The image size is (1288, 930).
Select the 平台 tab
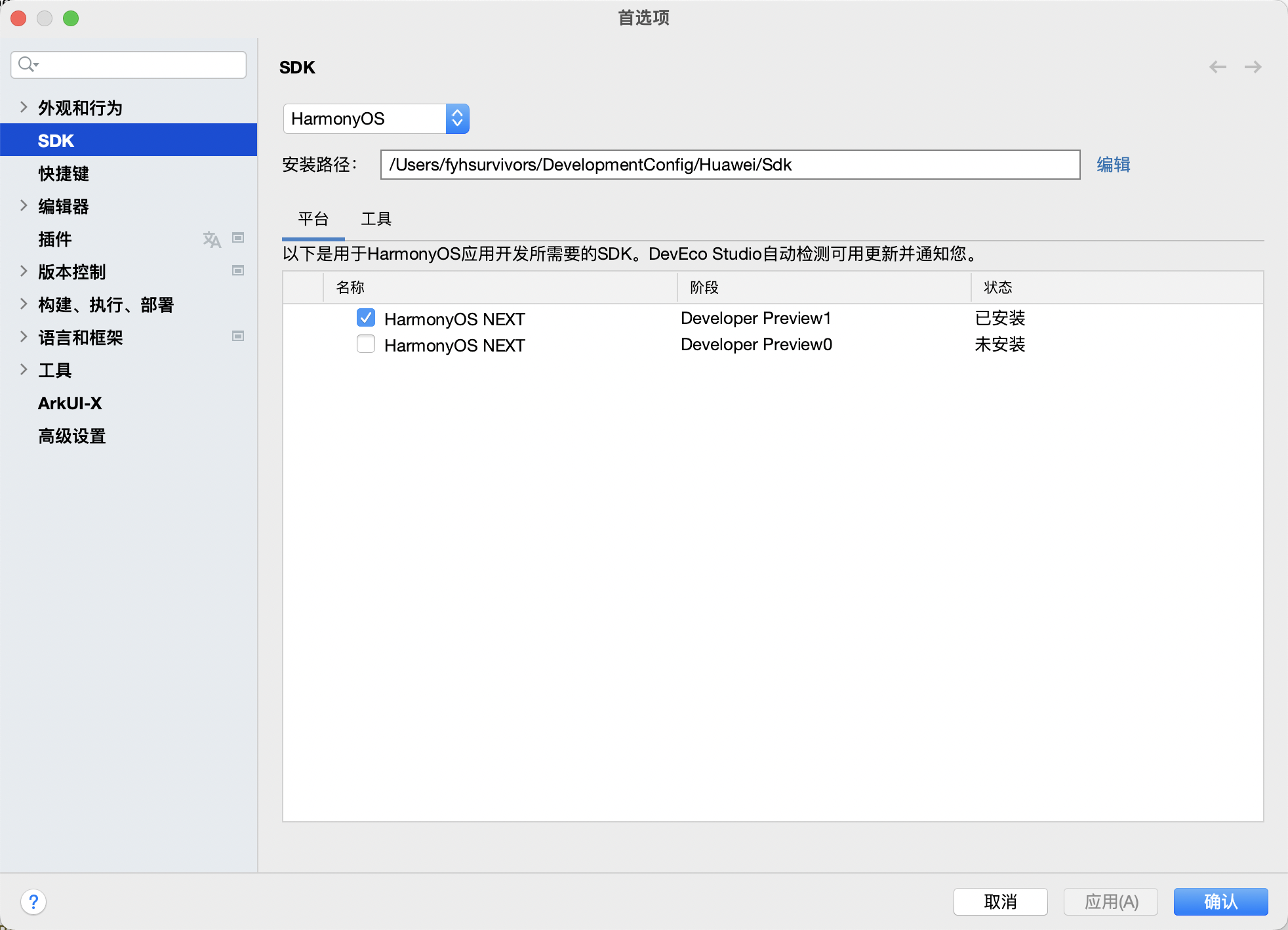point(312,219)
